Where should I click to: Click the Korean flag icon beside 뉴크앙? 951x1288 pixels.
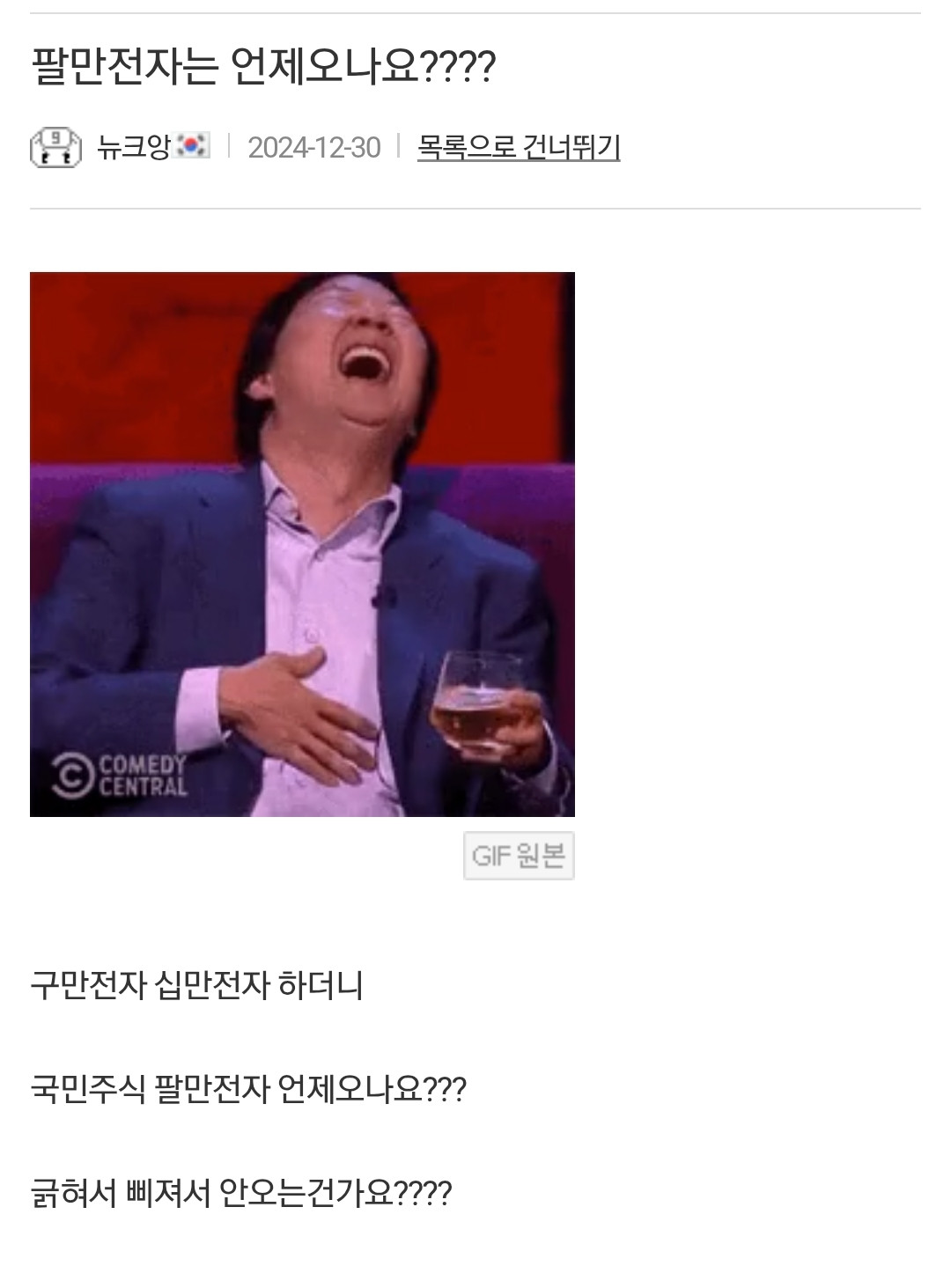click(193, 145)
